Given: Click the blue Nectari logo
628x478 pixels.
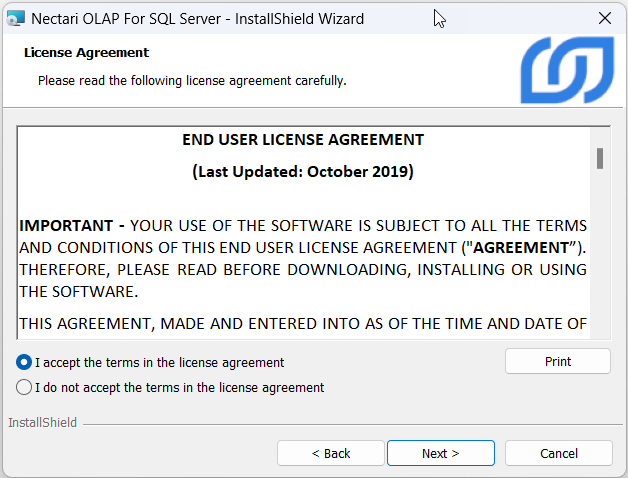Looking at the screenshot, I should point(566,72).
